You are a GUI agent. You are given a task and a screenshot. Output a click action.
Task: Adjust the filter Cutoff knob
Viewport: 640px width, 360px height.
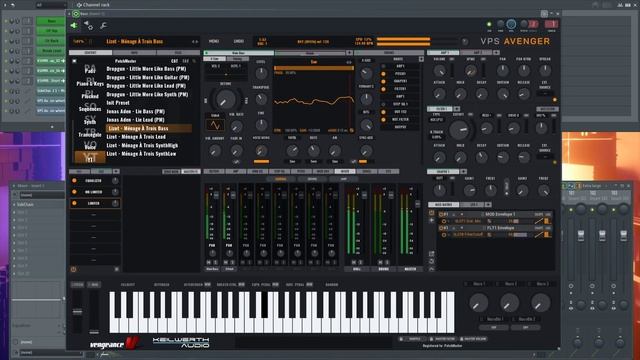click(x=459, y=130)
